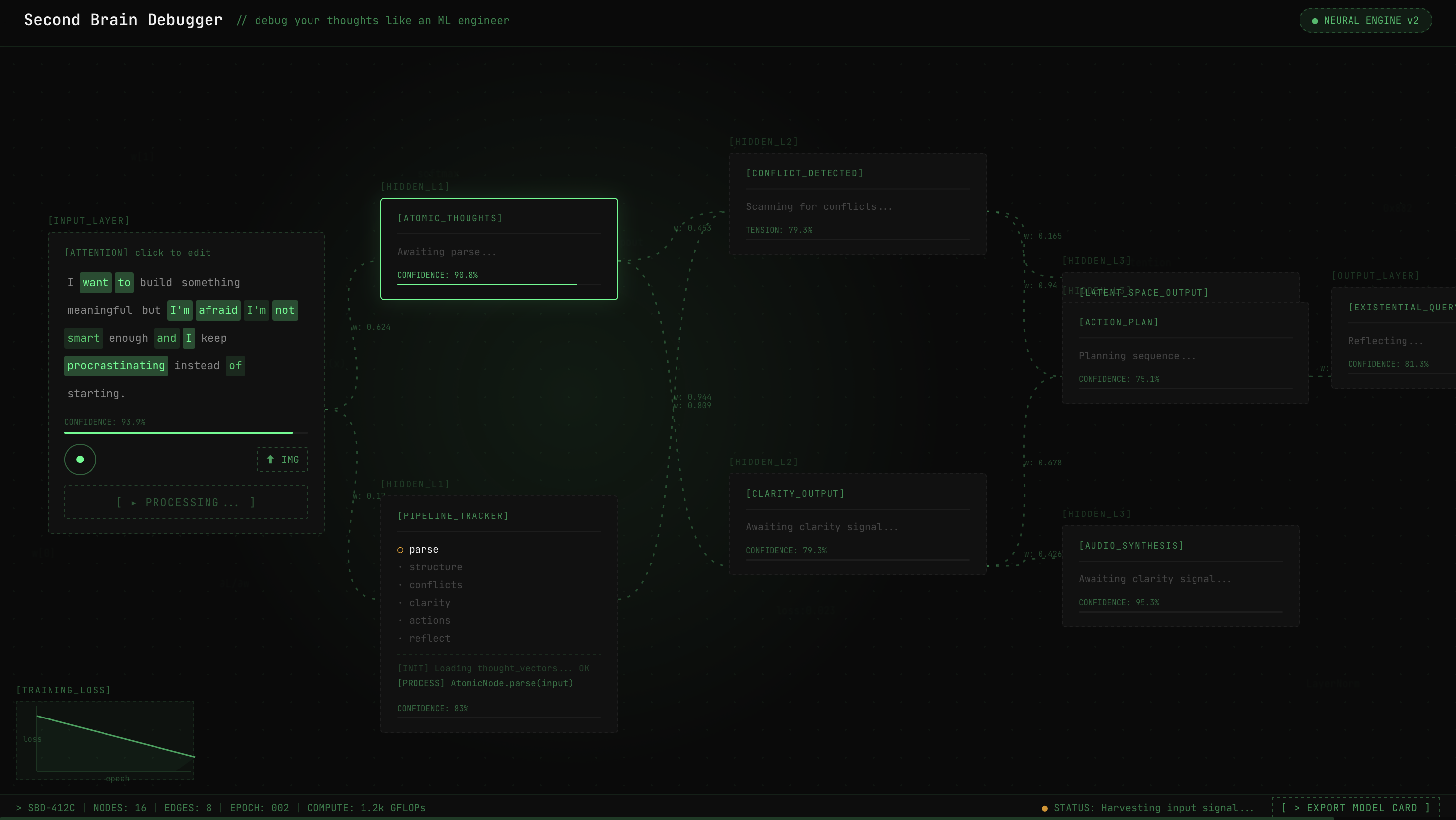The height and width of the screenshot is (820, 1456).
Task: Click the orange circle next to parse
Action: 400,550
